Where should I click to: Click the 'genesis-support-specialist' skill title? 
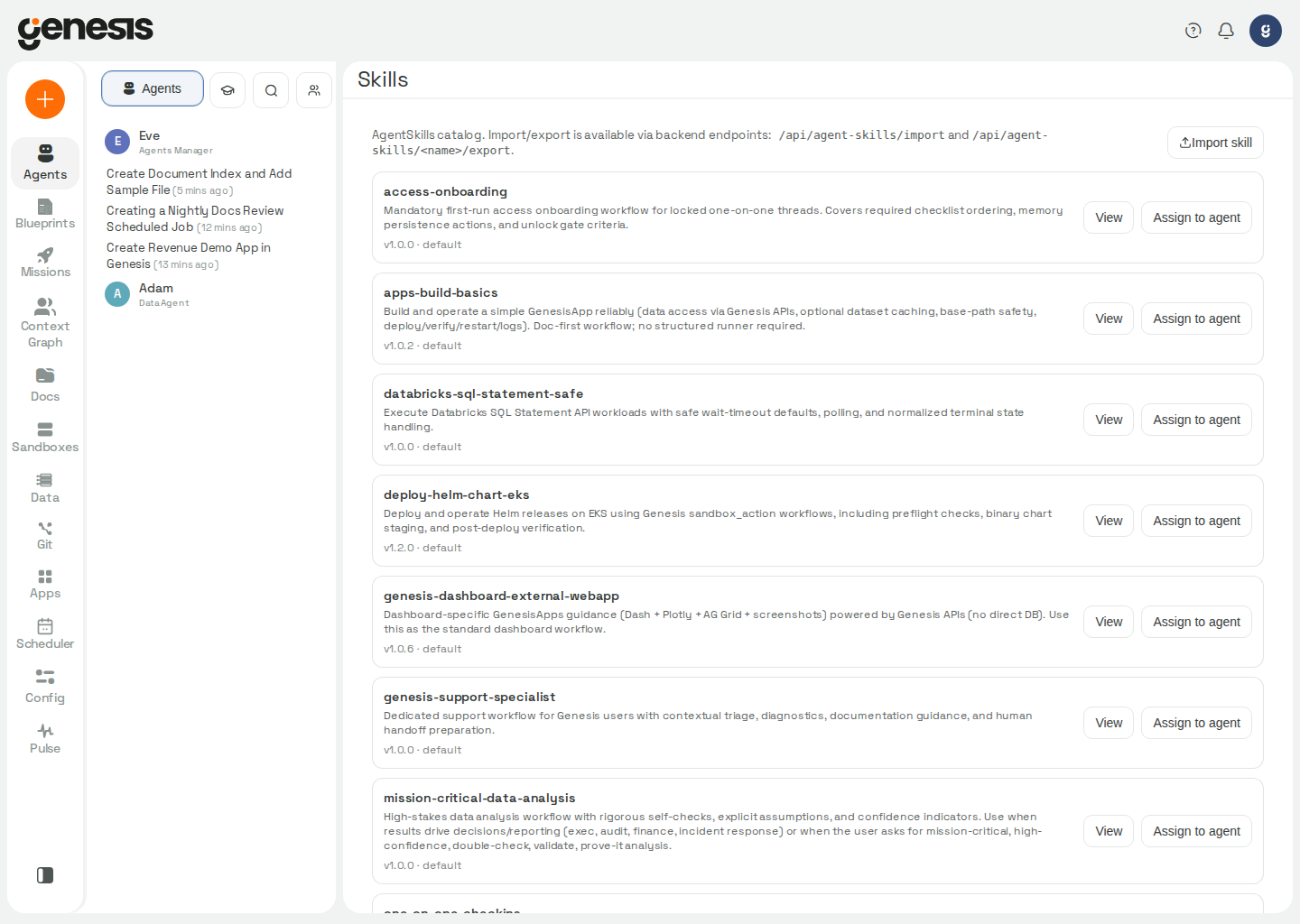[x=469, y=697]
